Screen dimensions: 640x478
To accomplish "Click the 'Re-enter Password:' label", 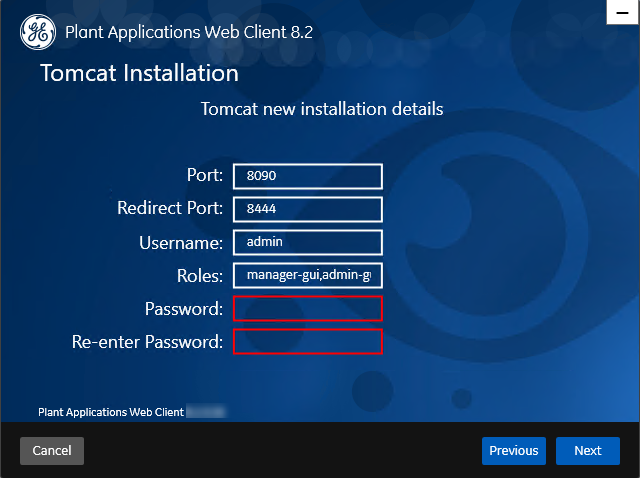I will tap(147, 342).
